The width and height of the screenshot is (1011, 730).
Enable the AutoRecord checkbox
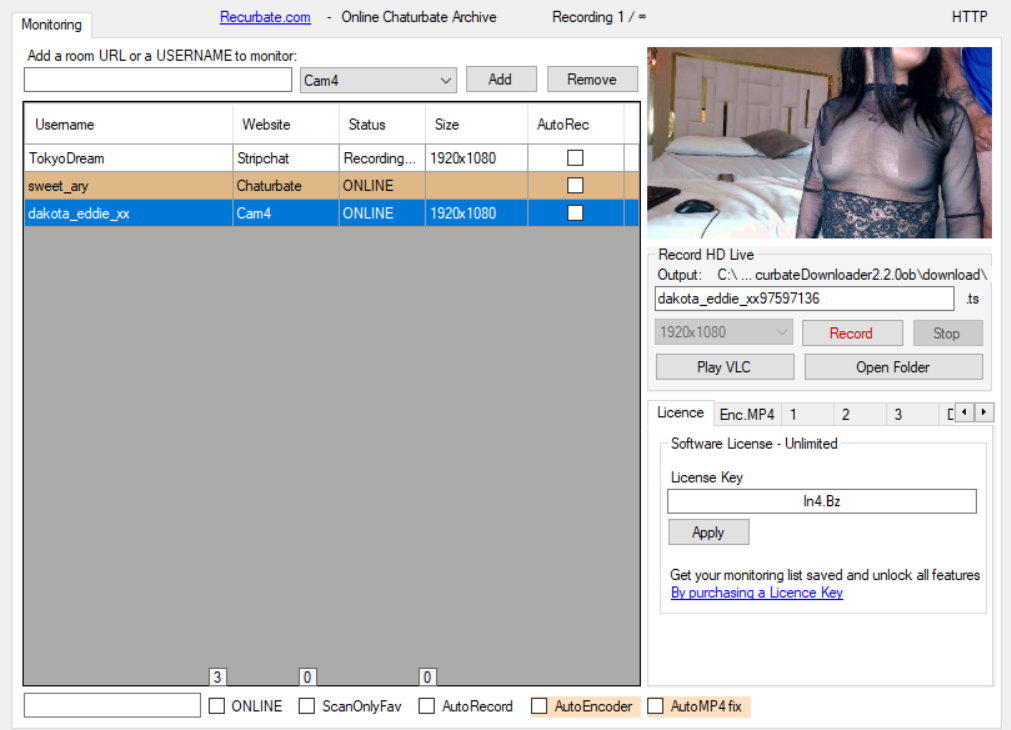pyautogui.click(x=427, y=706)
